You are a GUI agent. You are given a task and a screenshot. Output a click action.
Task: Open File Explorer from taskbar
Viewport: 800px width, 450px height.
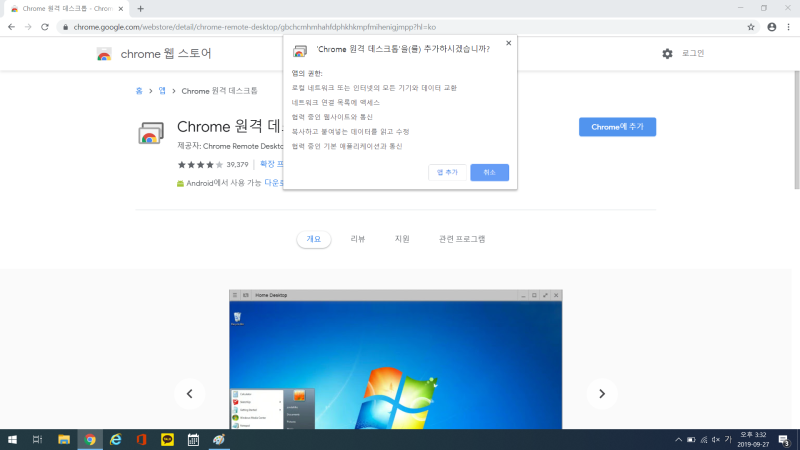pyautogui.click(x=64, y=439)
